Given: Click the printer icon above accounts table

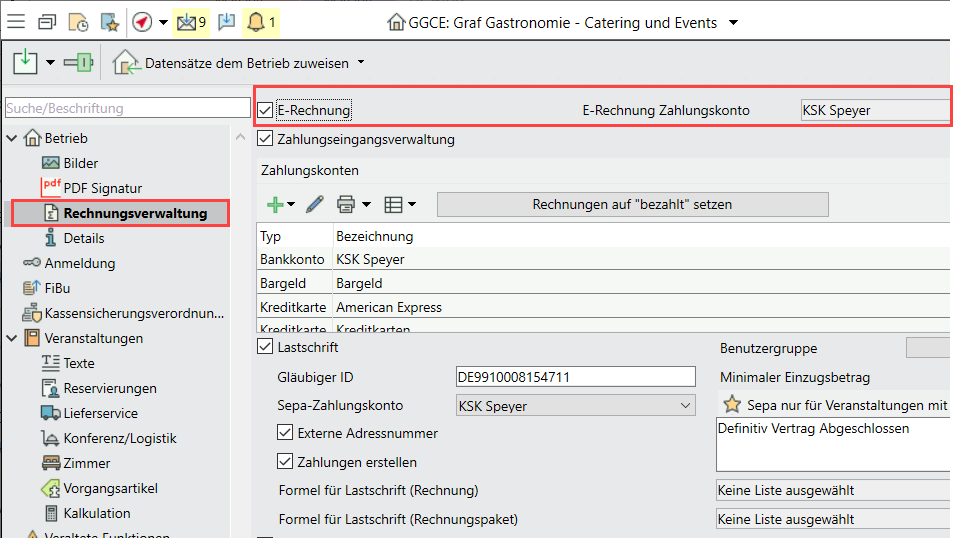Looking at the screenshot, I should [x=346, y=205].
